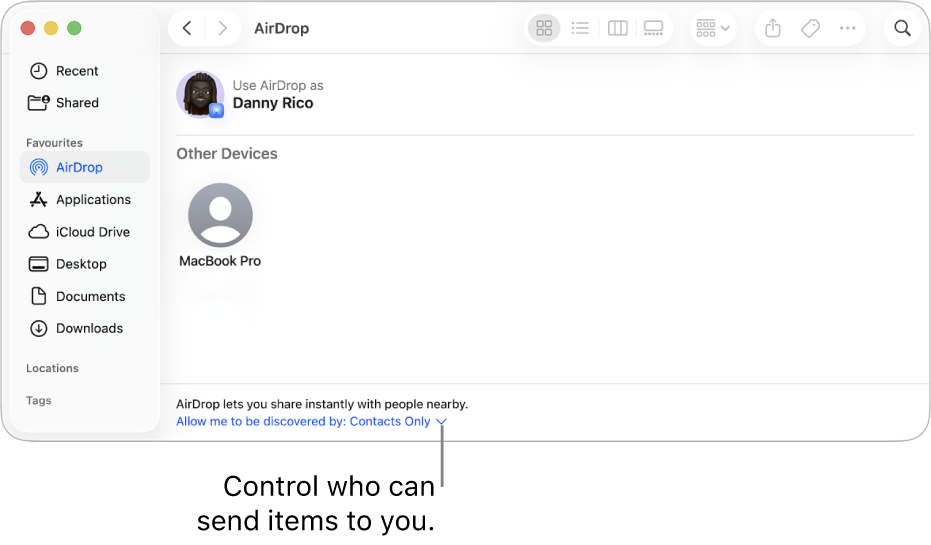Go back with the left chevron button

[x=187, y=28]
